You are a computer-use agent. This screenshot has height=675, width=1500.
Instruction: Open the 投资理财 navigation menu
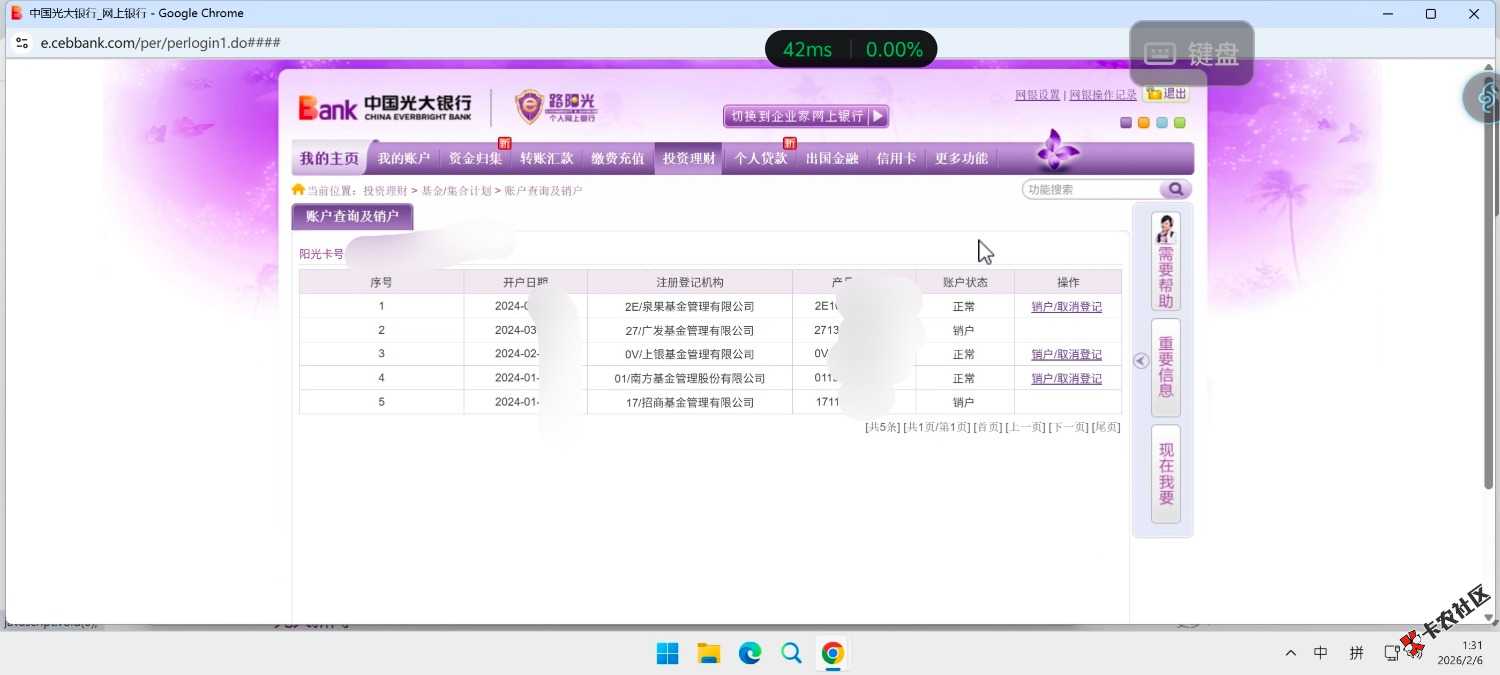[688, 158]
